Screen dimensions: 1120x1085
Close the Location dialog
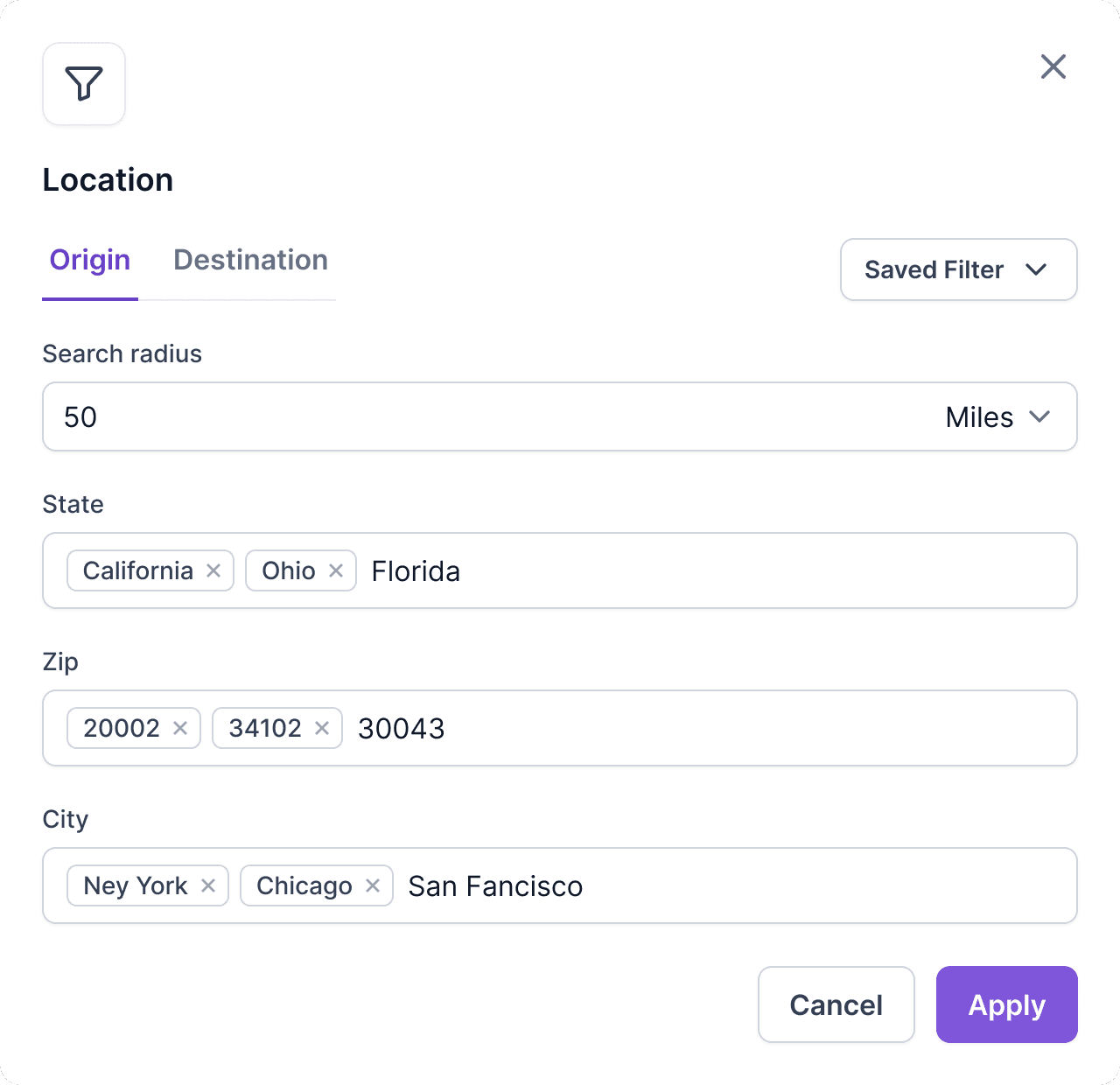pyautogui.click(x=1053, y=66)
